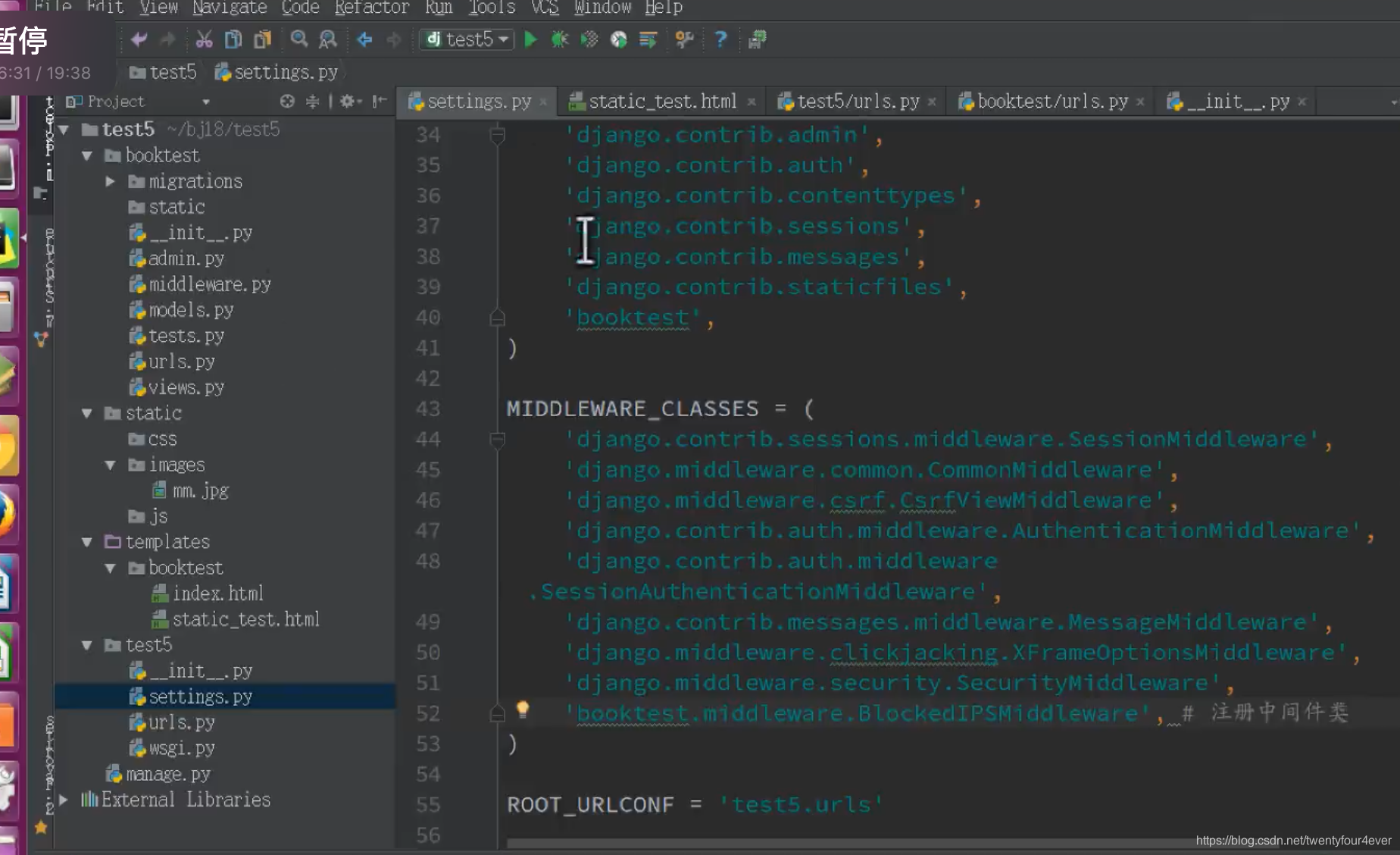1400x855 pixels.
Task: Click the Copy icon in the toolbar
Action: [x=233, y=39]
